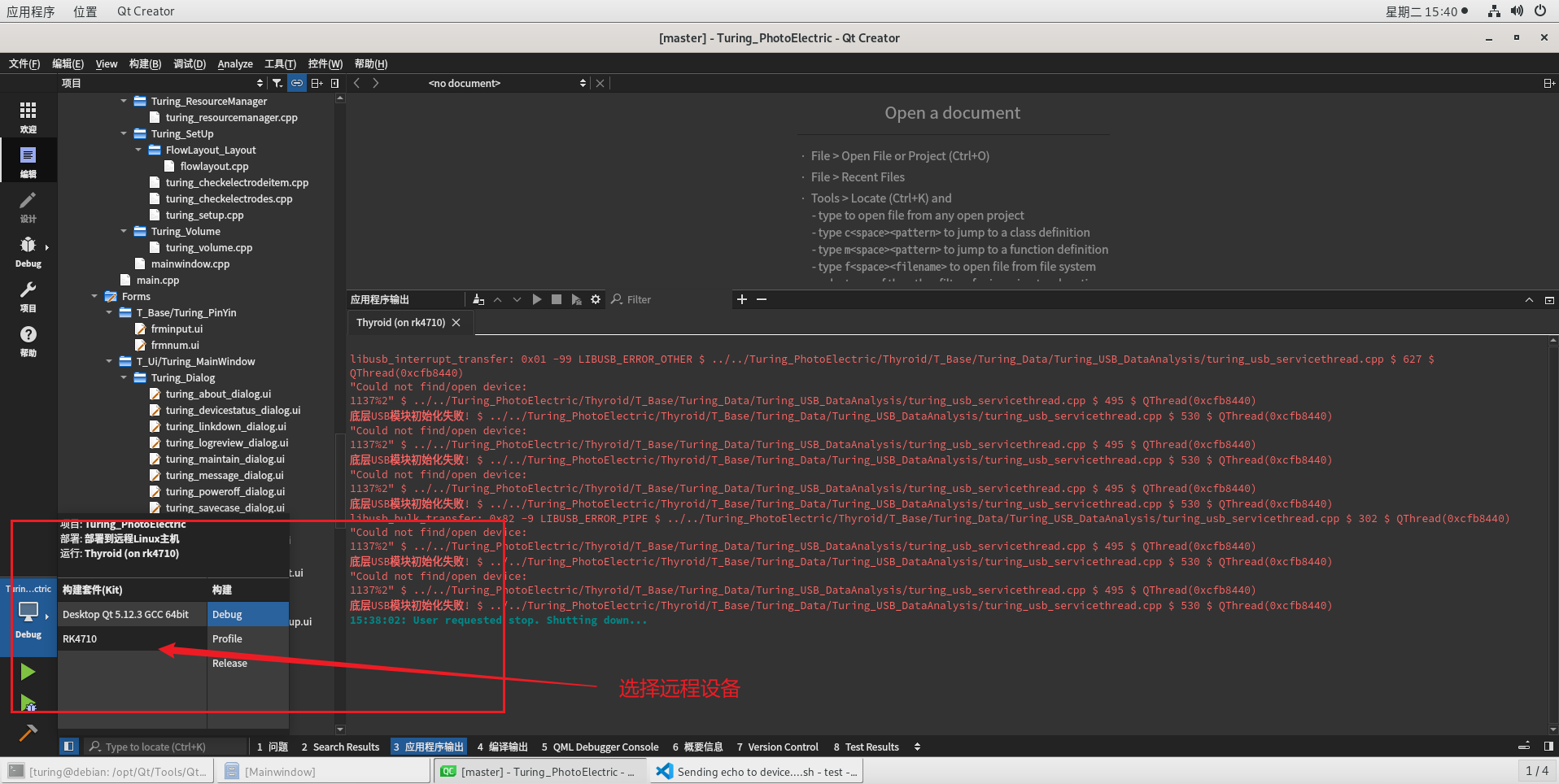
Task: Close the project side panel
Action: pyautogui.click(x=335, y=83)
